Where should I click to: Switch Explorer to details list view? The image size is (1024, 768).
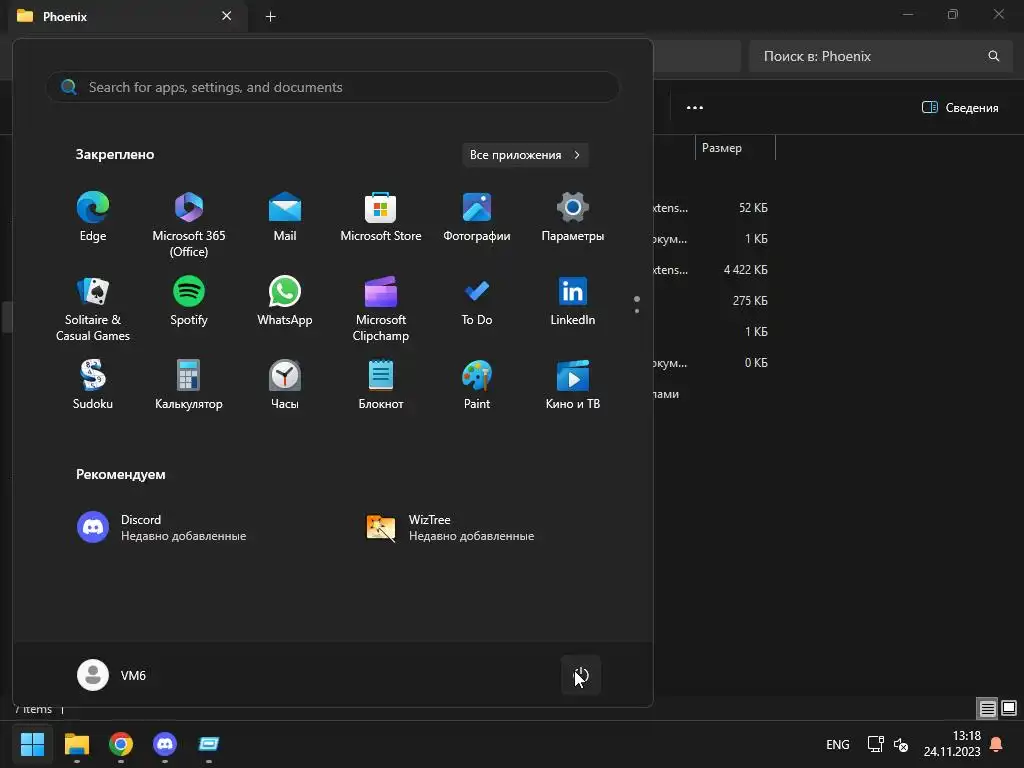tap(987, 708)
